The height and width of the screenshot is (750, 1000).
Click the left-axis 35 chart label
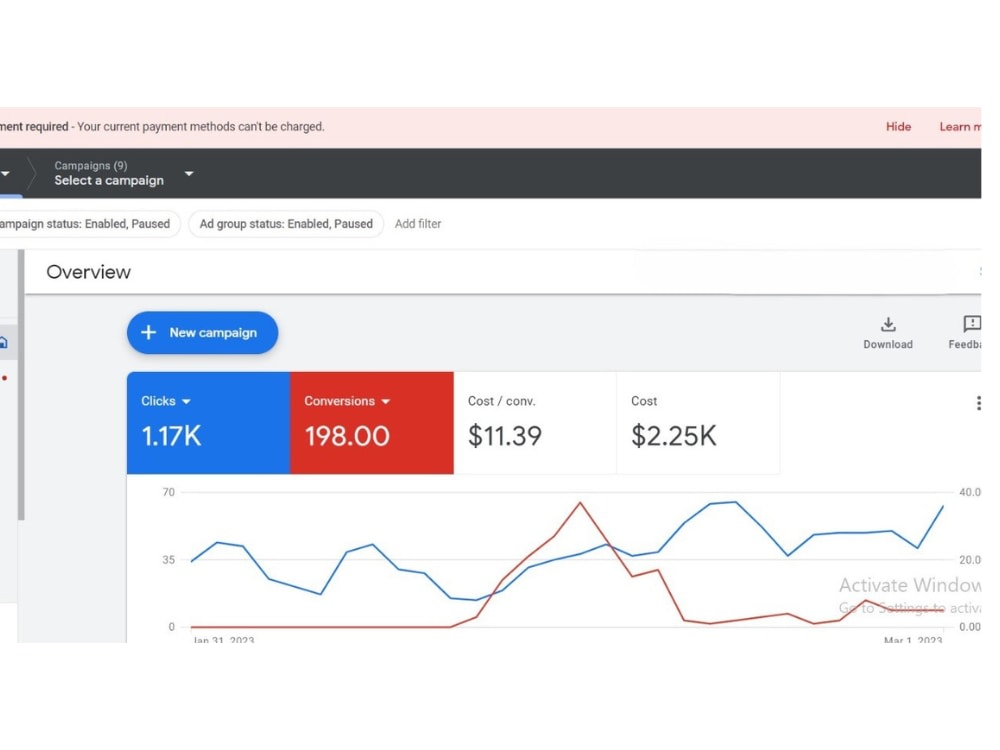click(168, 560)
